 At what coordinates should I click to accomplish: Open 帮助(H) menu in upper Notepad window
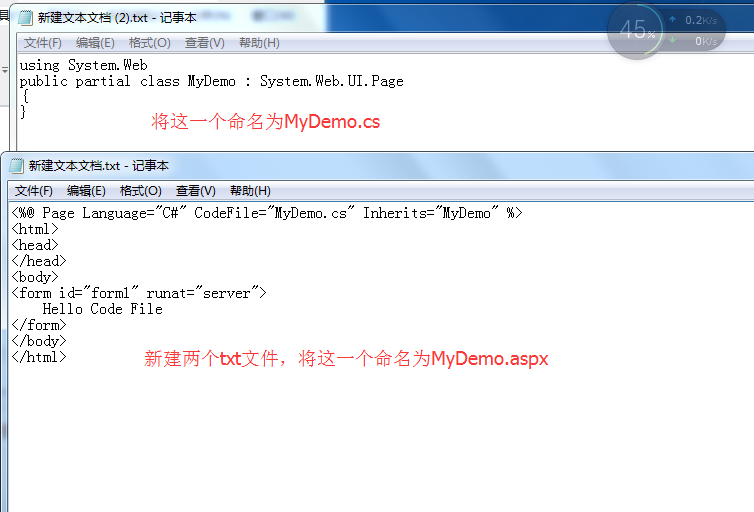pos(259,43)
